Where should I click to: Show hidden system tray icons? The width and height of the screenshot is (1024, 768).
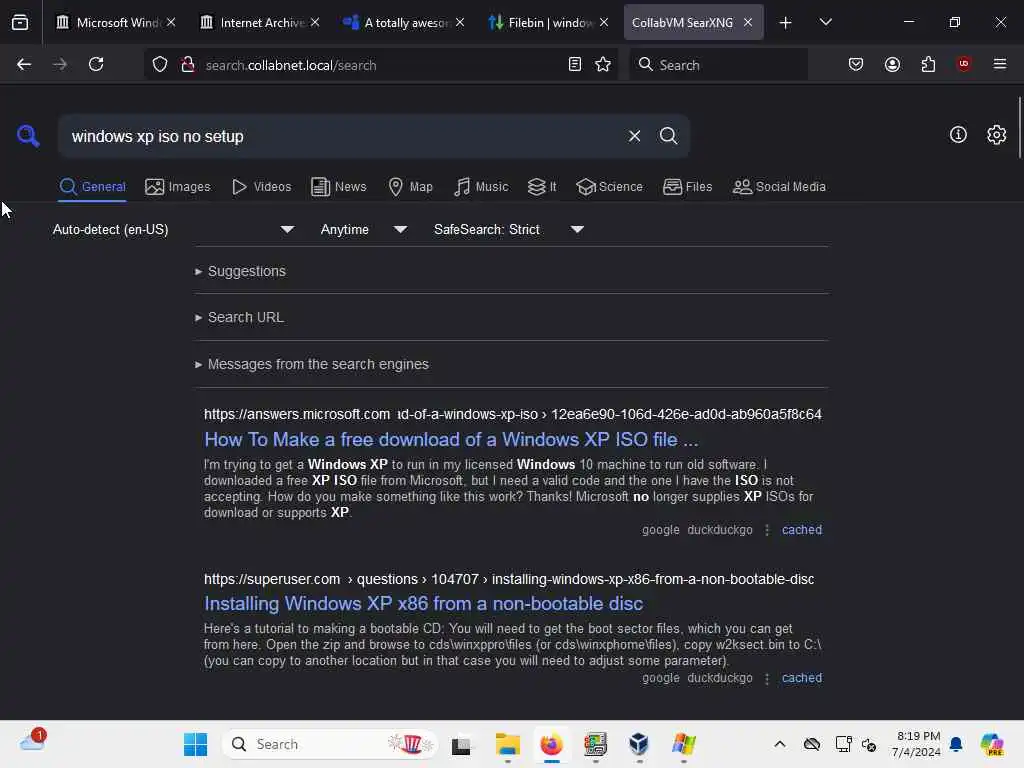(780, 744)
